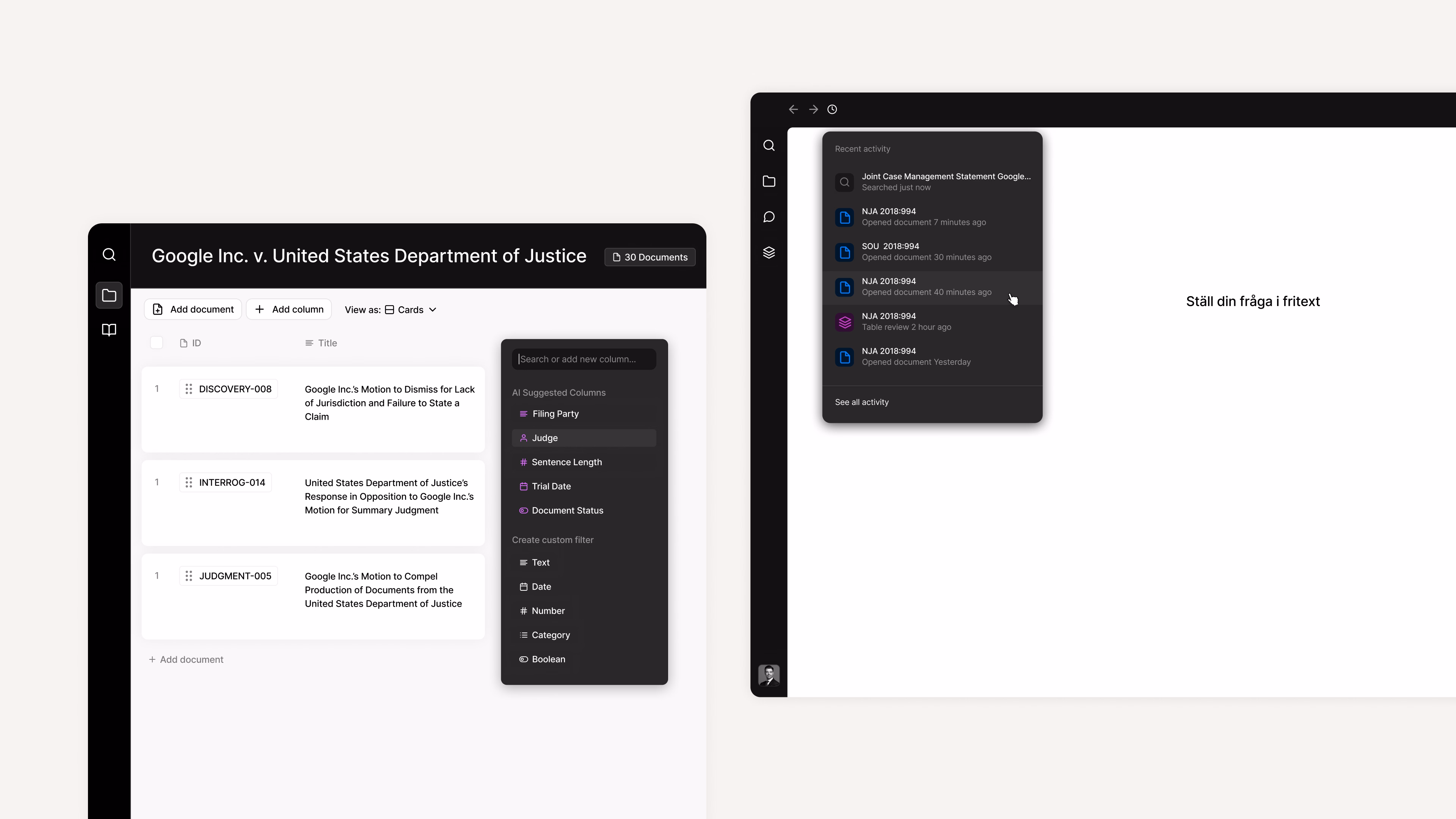The height and width of the screenshot is (819, 1456).
Task: Click the drag handle for DISCOVERY-008
Action: pos(189,389)
